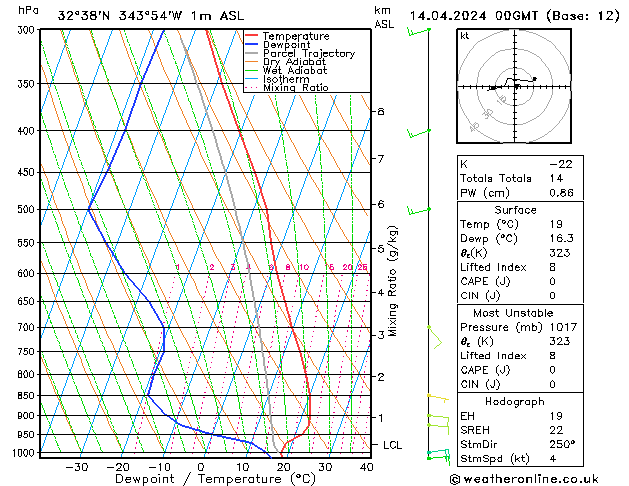
Task: Click the Hodograph section heading
Action: [515, 401]
